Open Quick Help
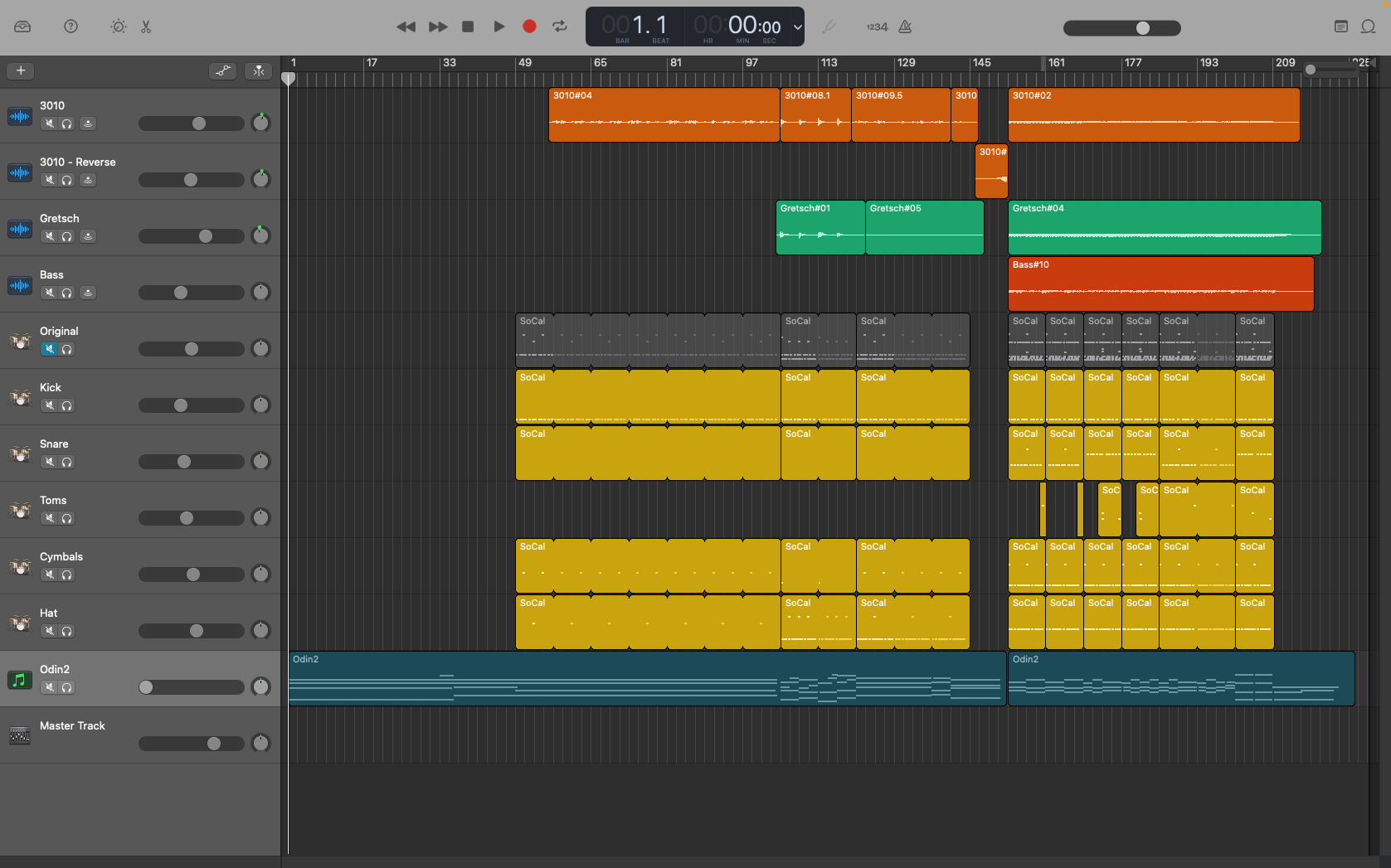The width and height of the screenshot is (1391, 868). (71, 27)
